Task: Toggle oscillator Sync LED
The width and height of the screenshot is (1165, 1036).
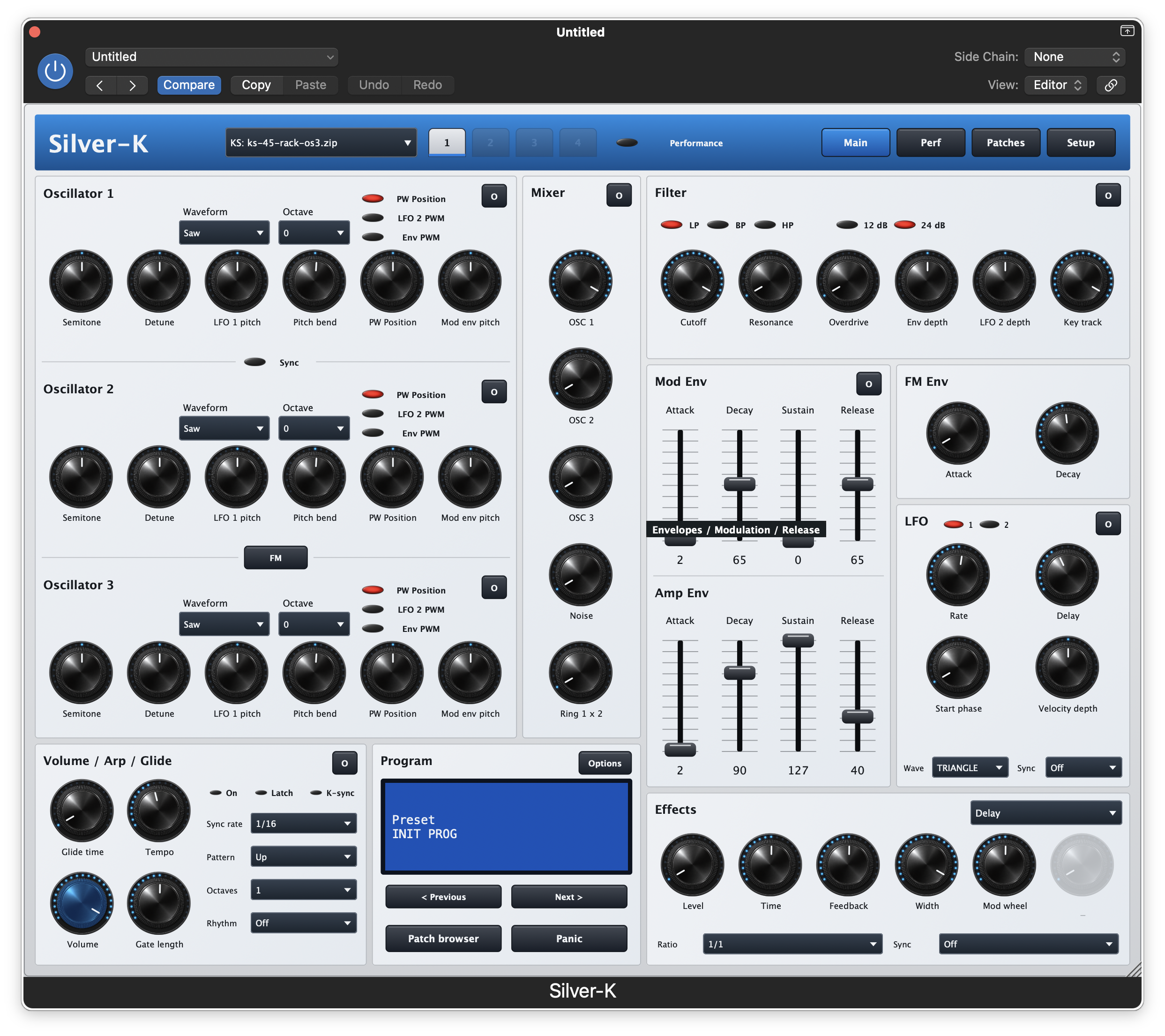Action: (x=255, y=362)
